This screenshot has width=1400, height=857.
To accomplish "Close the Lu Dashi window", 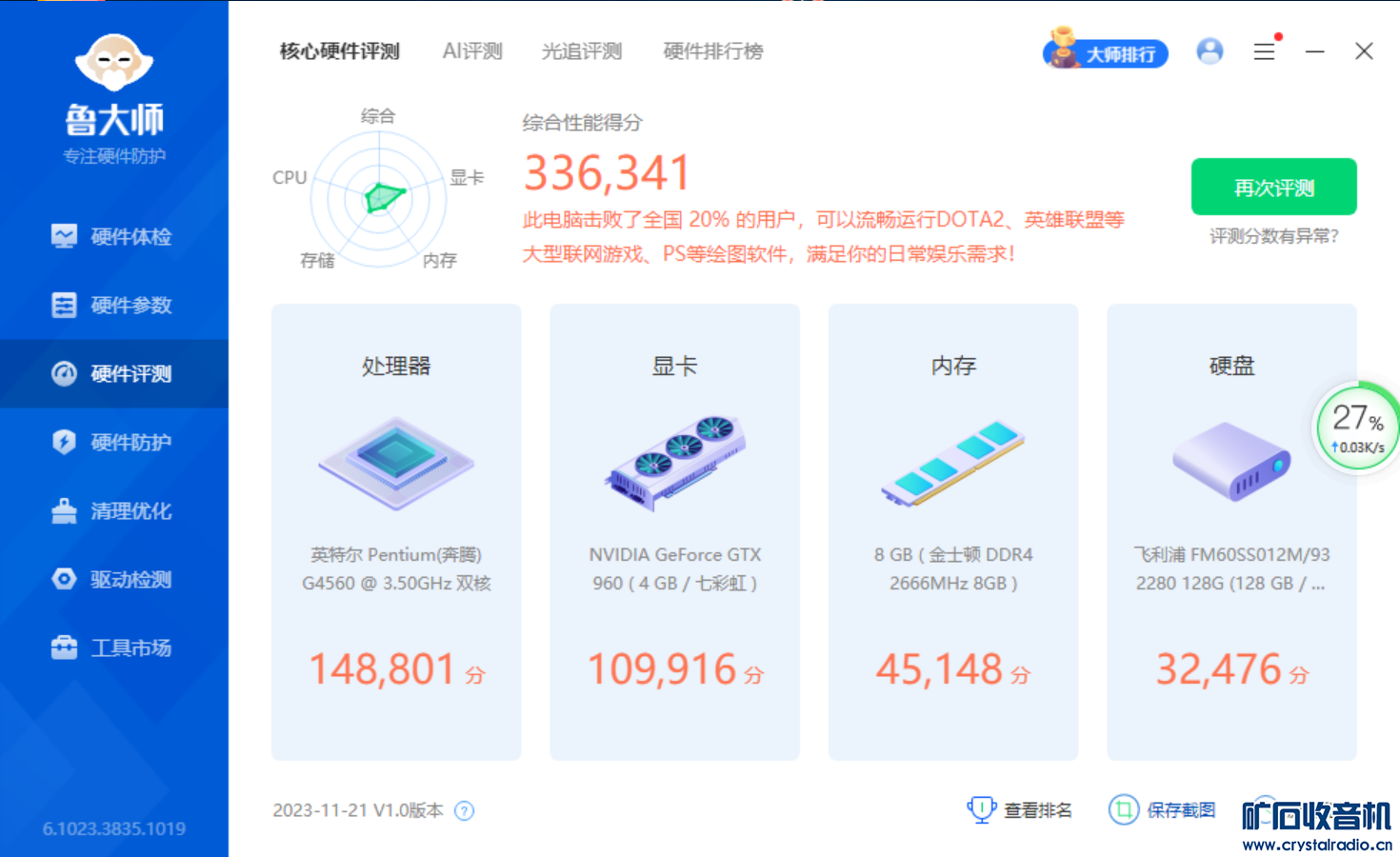I will [1364, 51].
